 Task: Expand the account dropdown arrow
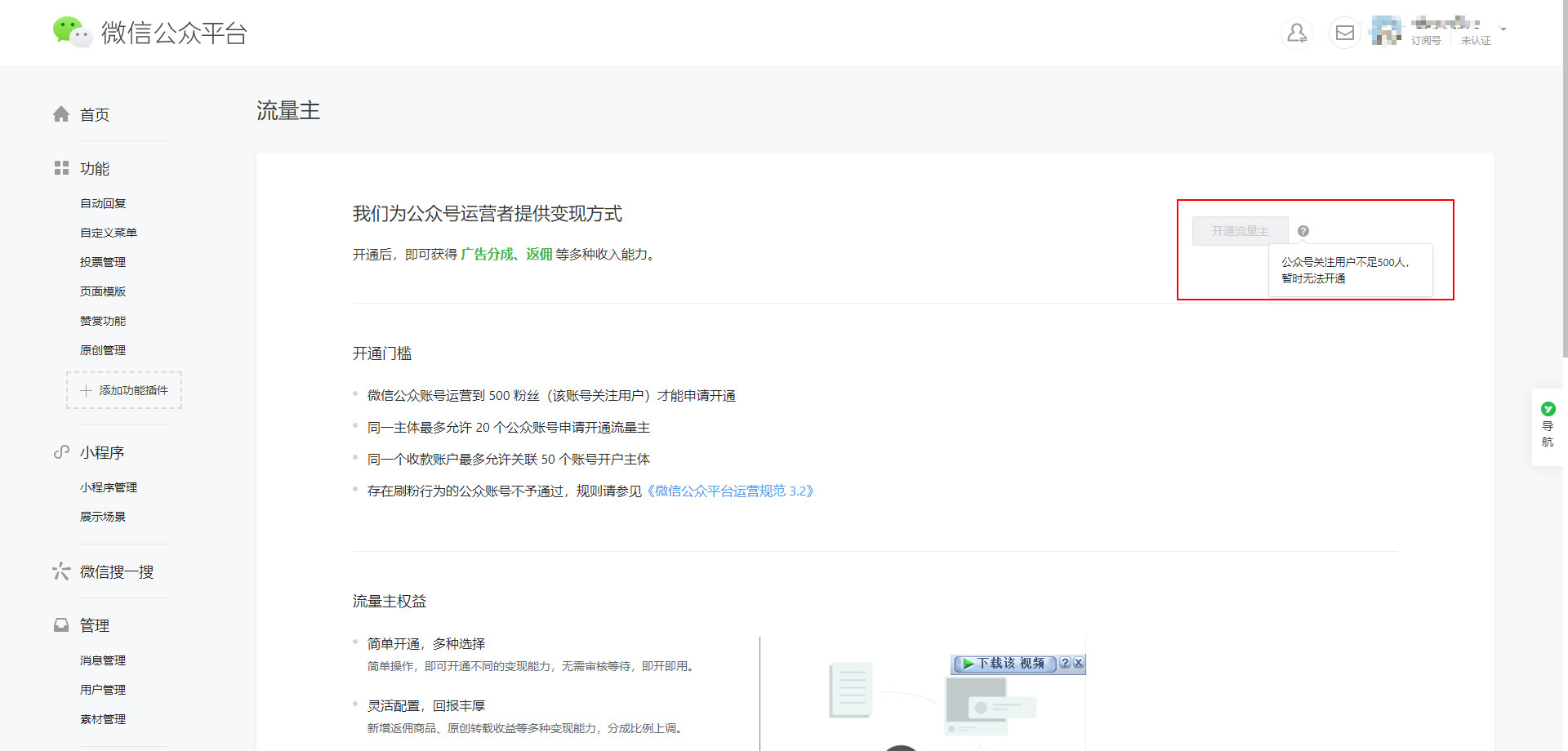click(x=1503, y=29)
